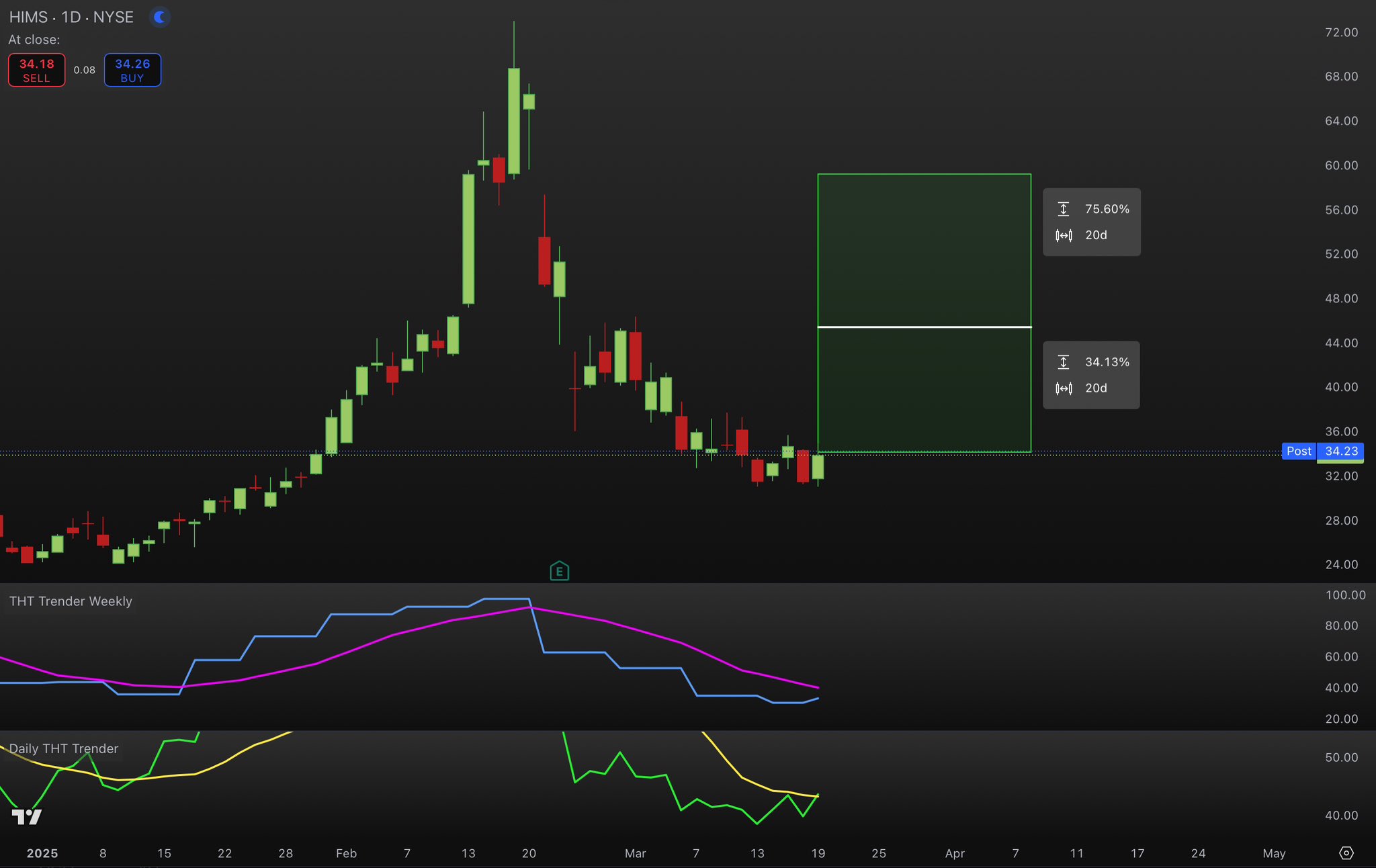
Task: Click the earnings E marker icon
Action: point(559,572)
